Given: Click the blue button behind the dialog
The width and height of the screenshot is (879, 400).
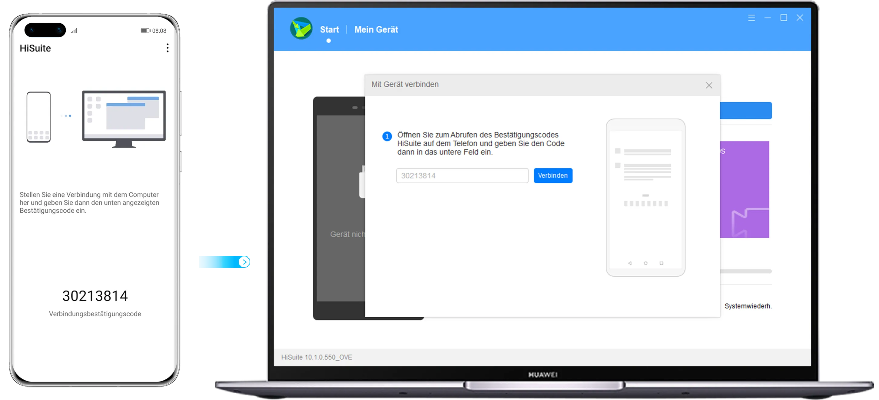Looking at the screenshot, I should coord(745,110).
